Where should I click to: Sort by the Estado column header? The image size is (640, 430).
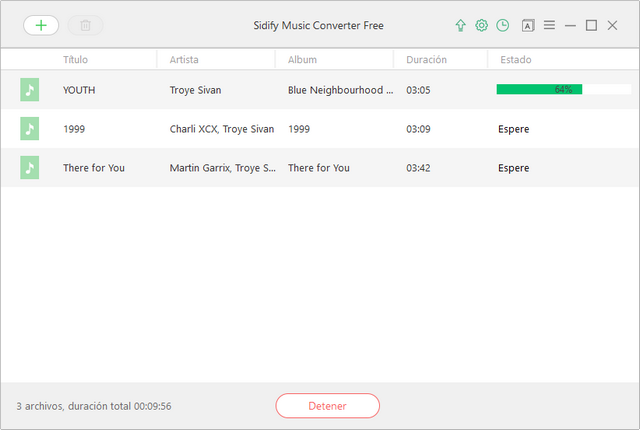[x=516, y=60]
